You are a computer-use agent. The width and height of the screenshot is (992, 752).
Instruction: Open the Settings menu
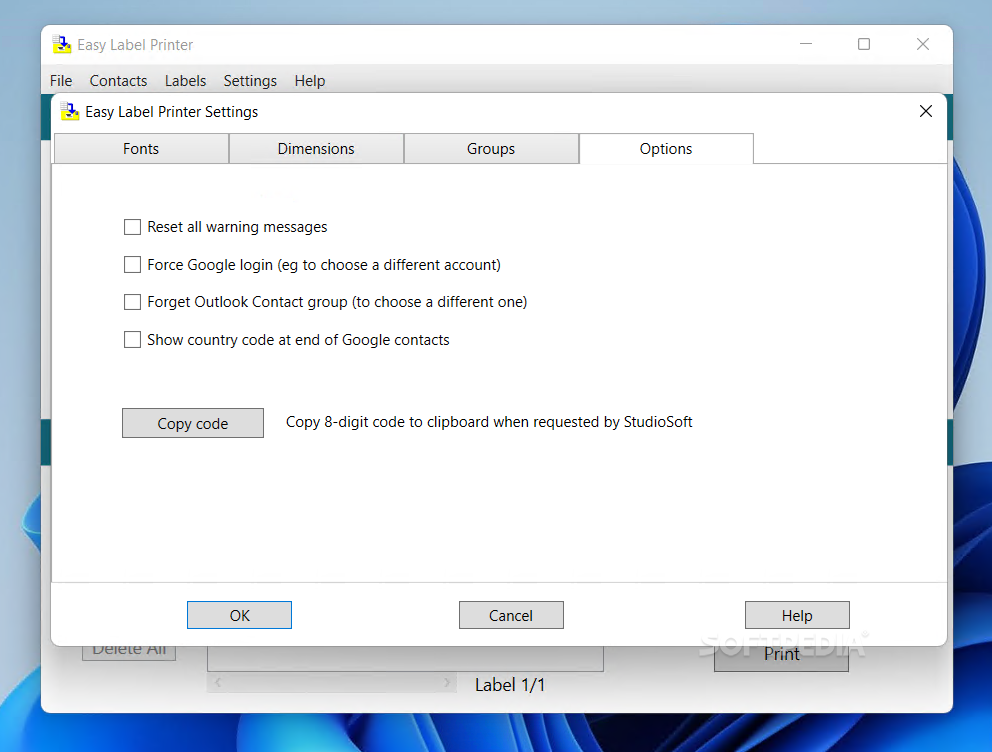(250, 81)
